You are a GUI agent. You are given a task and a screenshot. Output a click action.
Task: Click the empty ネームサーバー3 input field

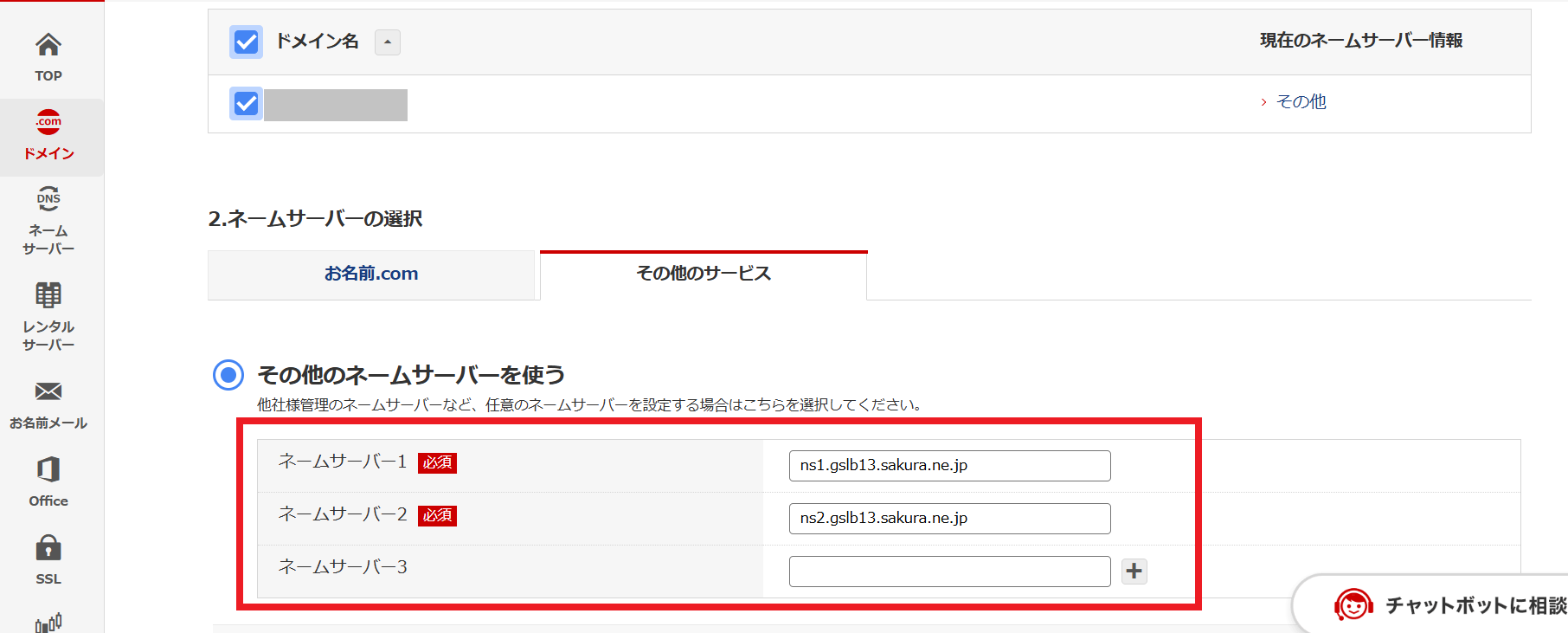(950, 572)
